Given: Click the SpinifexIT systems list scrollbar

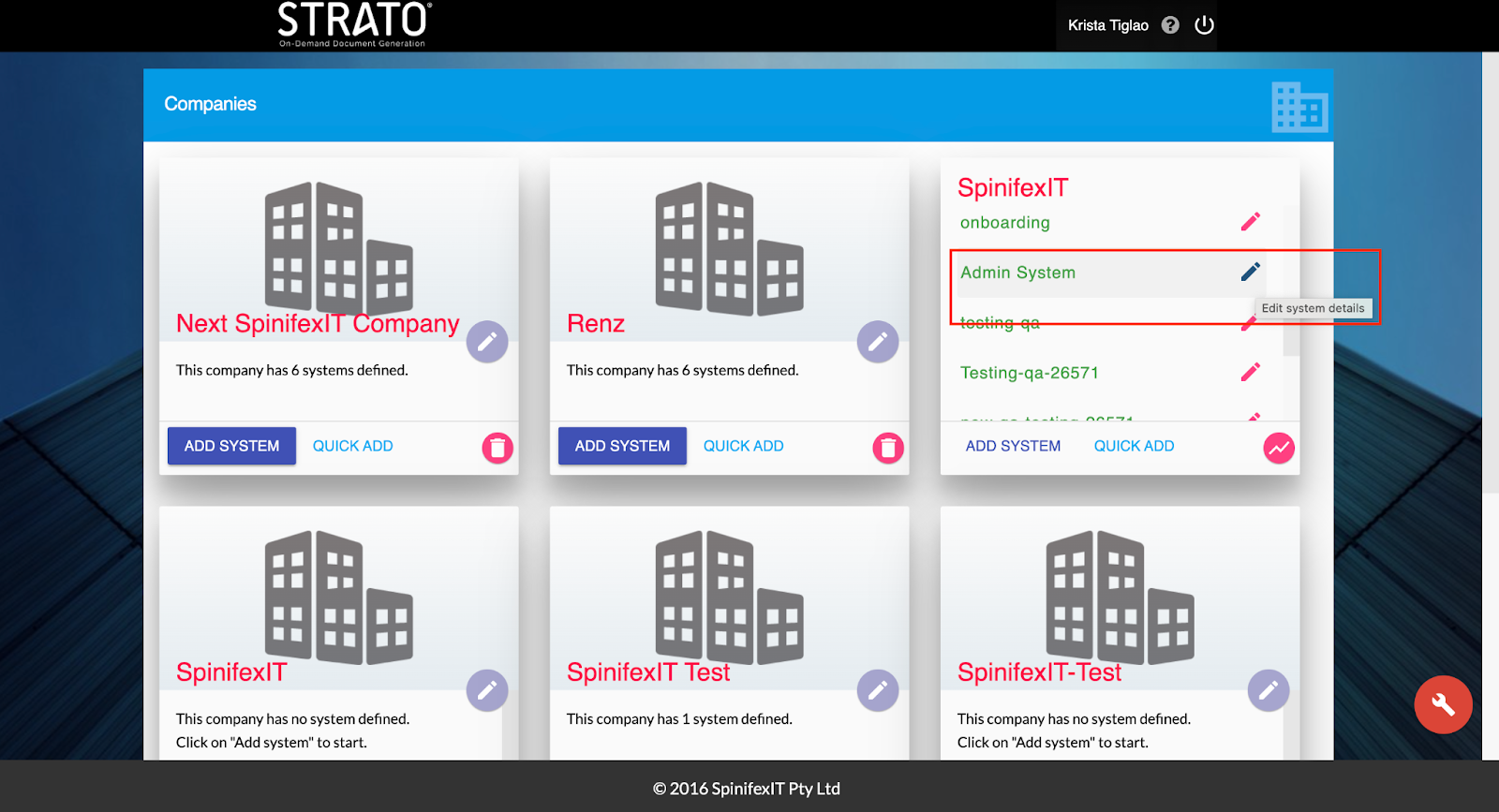Looking at the screenshot, I should (1291, 318).
